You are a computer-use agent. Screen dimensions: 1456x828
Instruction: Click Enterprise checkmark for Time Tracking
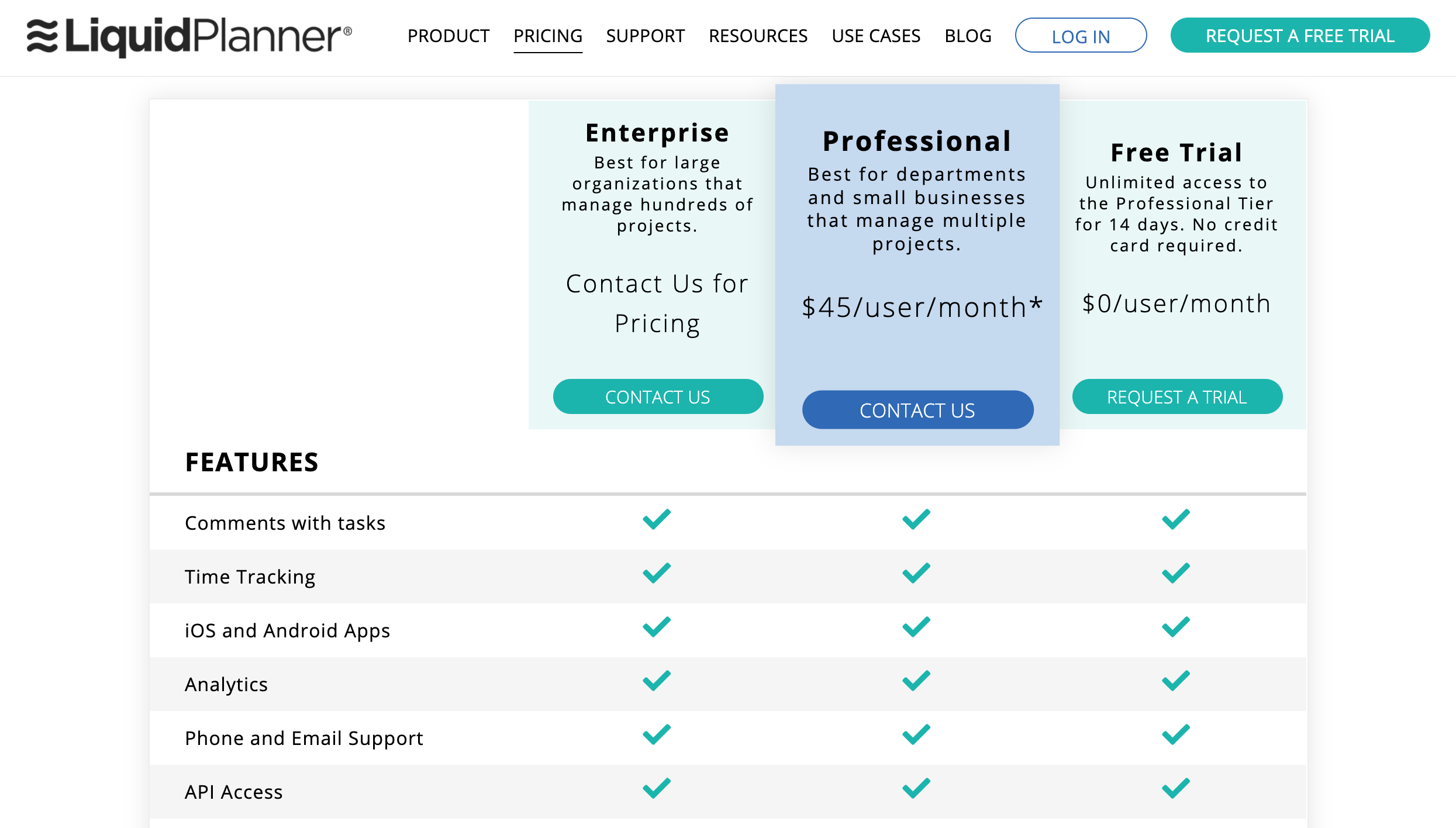[x=657, y=573]
